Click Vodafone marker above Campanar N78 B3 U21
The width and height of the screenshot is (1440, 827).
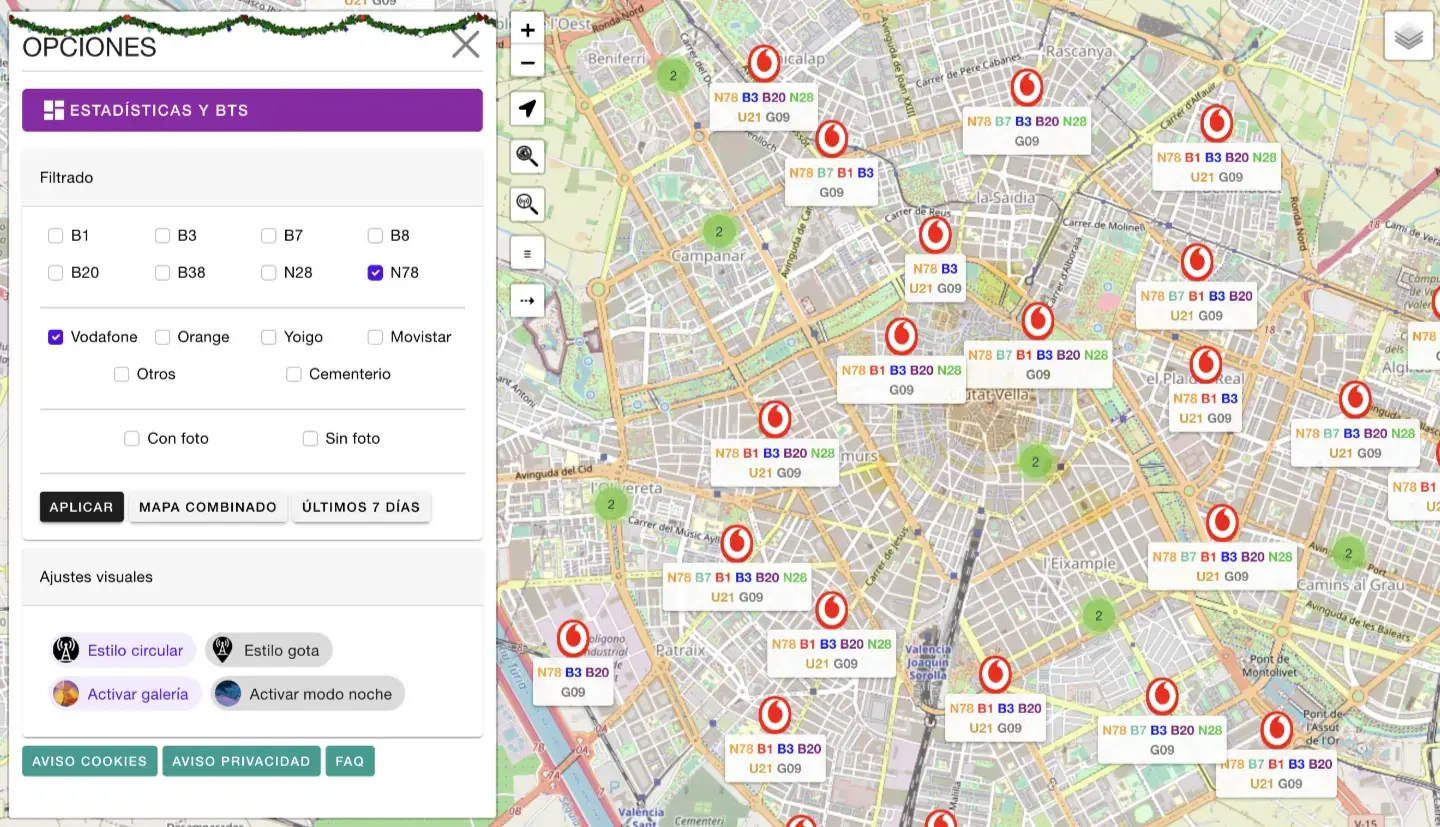pos(935,235)
